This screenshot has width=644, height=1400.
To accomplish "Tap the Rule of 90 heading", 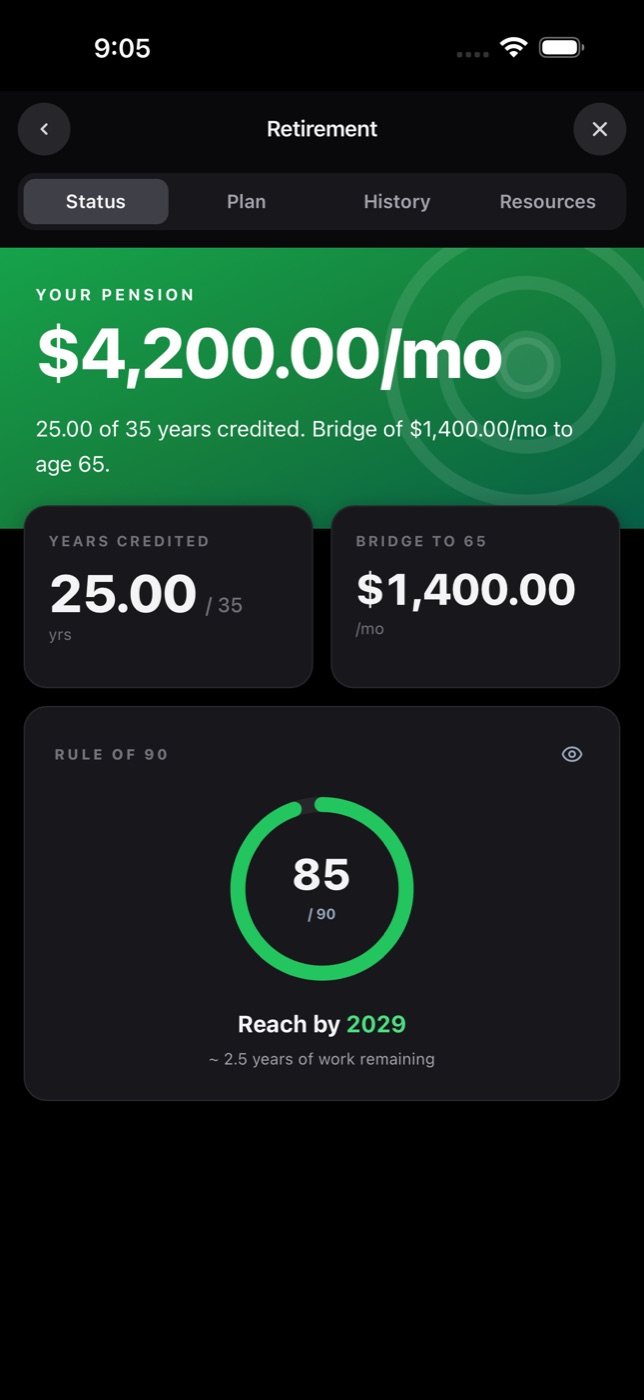I will click(111, 754).
